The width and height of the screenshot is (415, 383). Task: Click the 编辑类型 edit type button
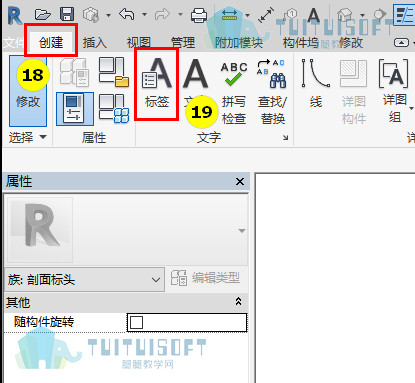coord(206,278)
